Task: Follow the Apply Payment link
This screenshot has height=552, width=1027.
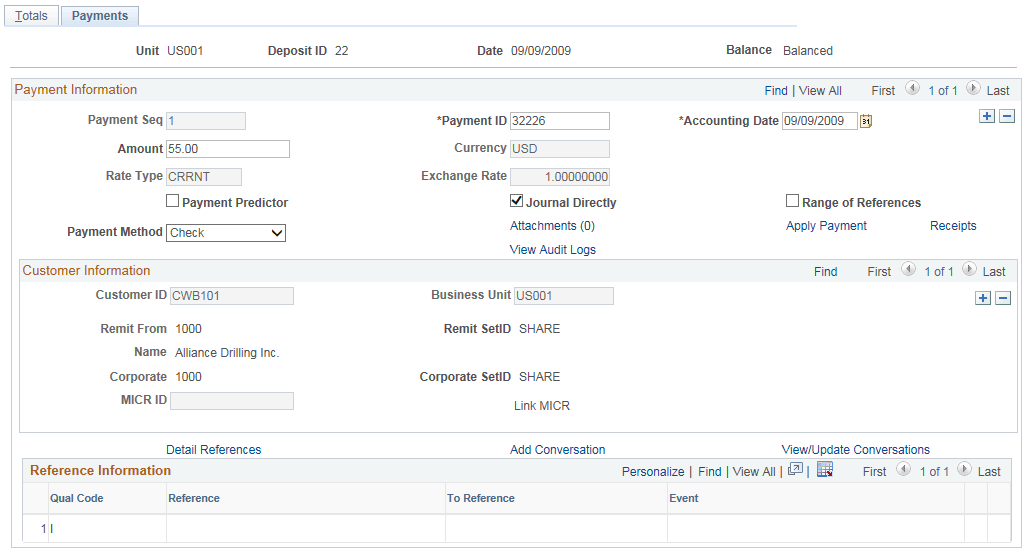Action: point(826,226)
